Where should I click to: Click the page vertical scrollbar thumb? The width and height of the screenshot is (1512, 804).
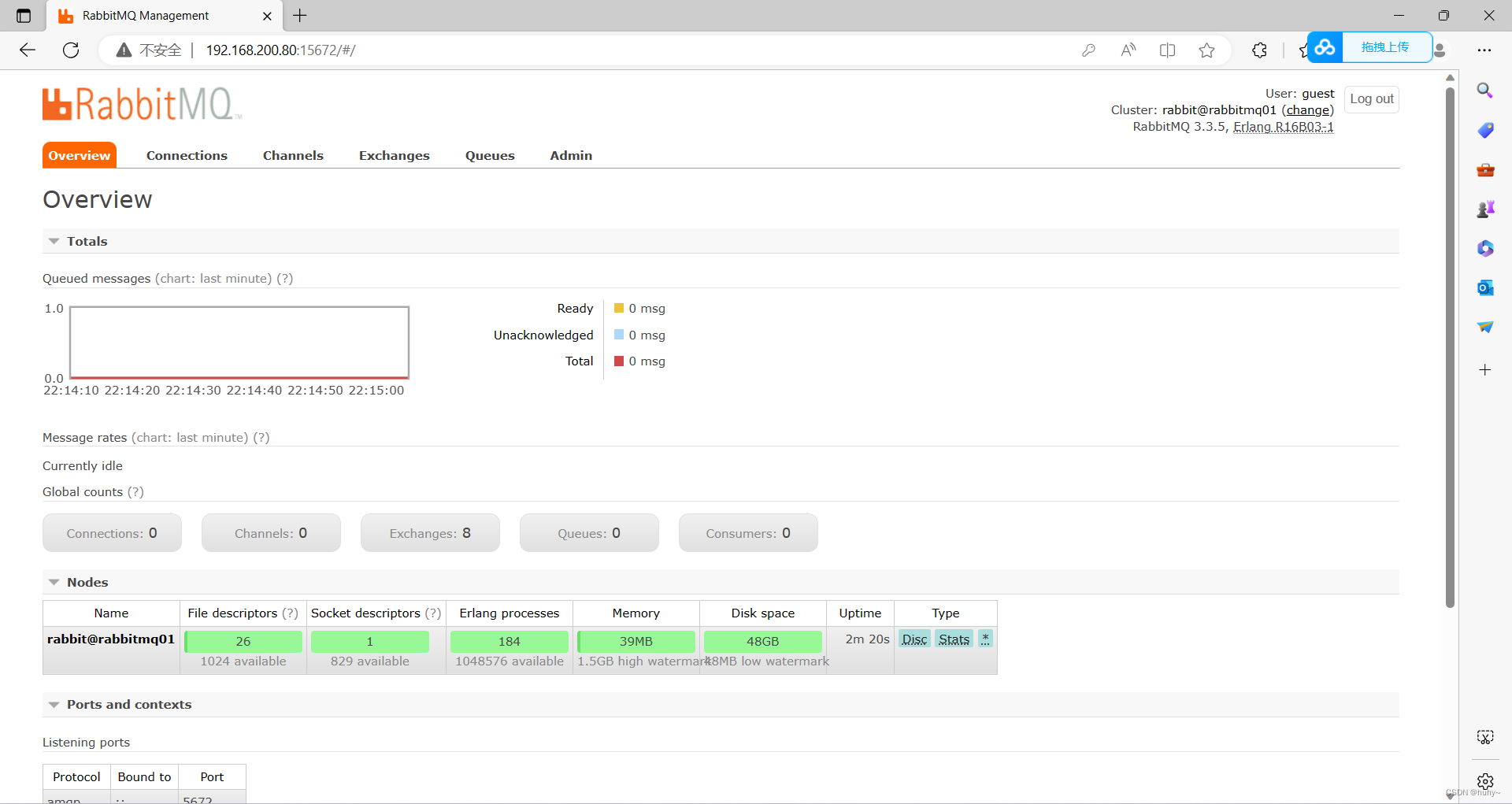(x=1450, y=346)
